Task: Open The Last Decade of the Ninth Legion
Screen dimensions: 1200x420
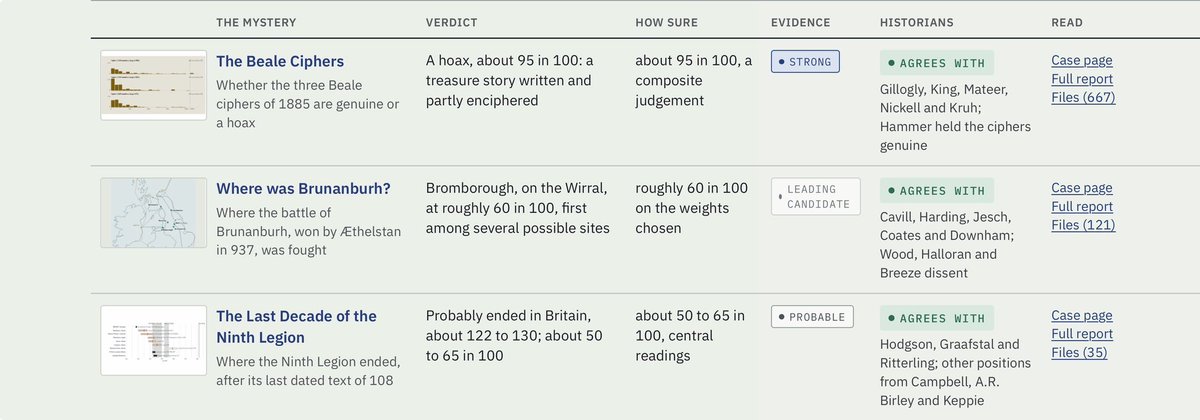Action: 296,327
